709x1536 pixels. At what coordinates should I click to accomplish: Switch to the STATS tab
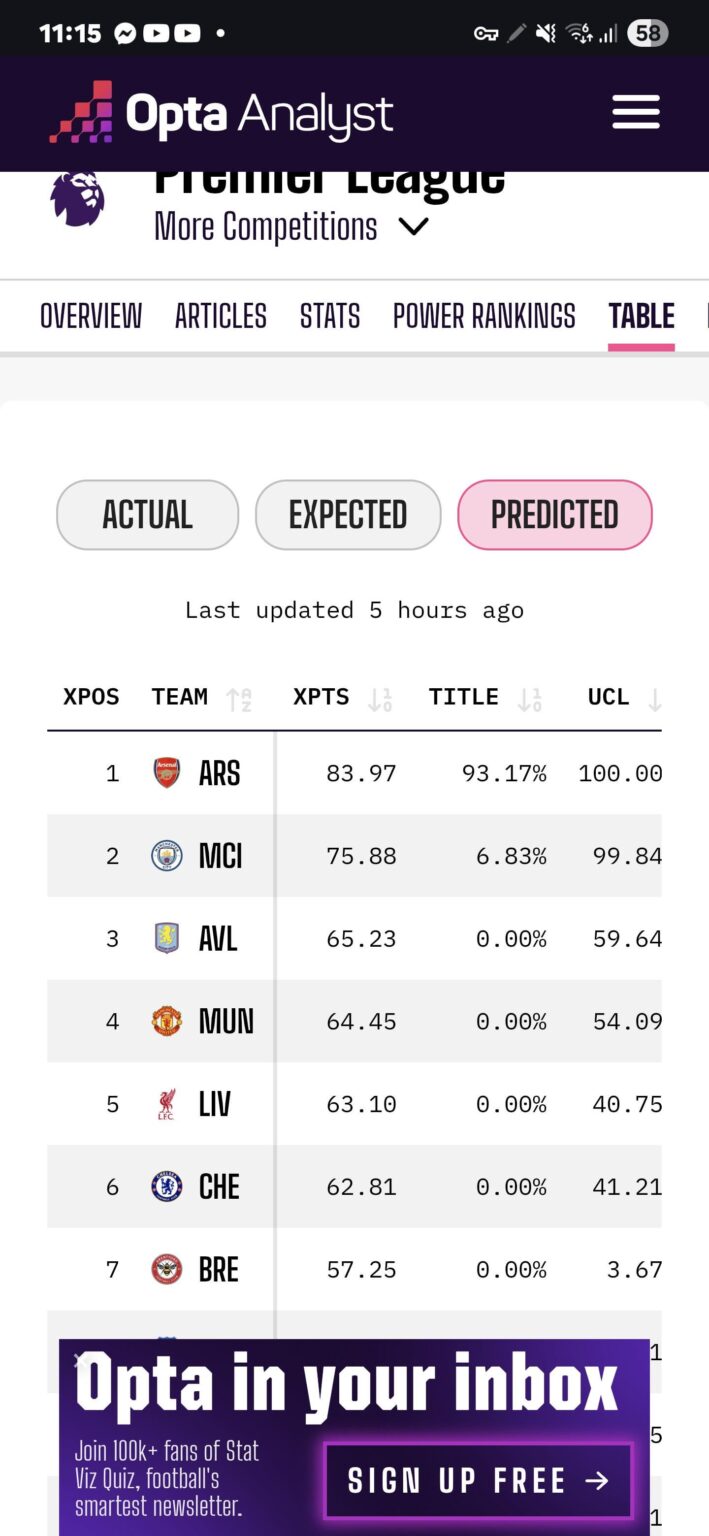[x=329, y=315]
